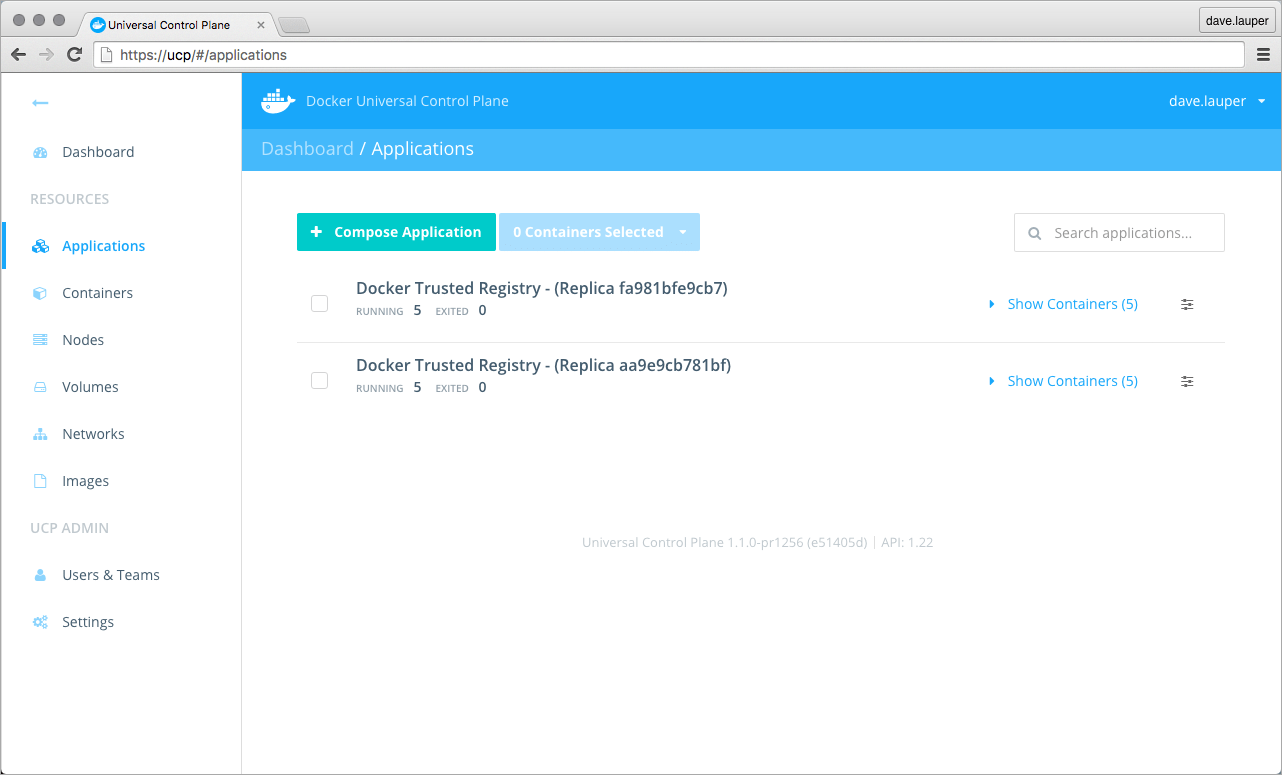Click the Networks icon
1282x775 pixels.
(x=40, y=433)
